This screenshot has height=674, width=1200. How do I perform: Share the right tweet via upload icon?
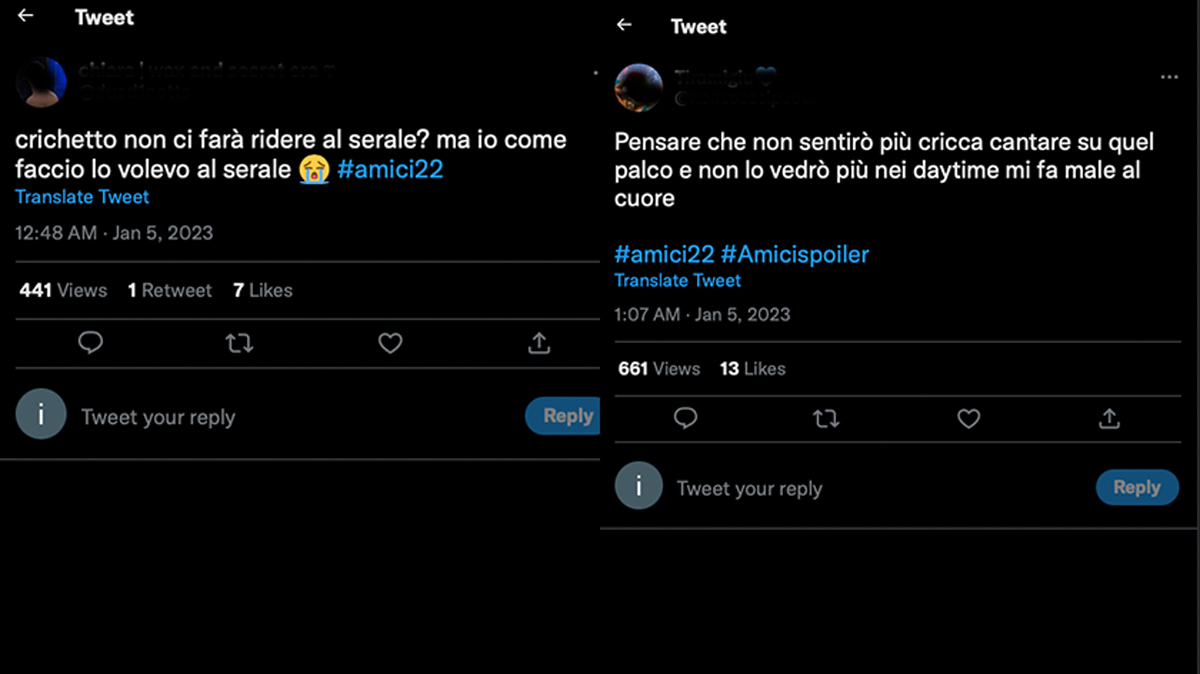pos(1109,418)
